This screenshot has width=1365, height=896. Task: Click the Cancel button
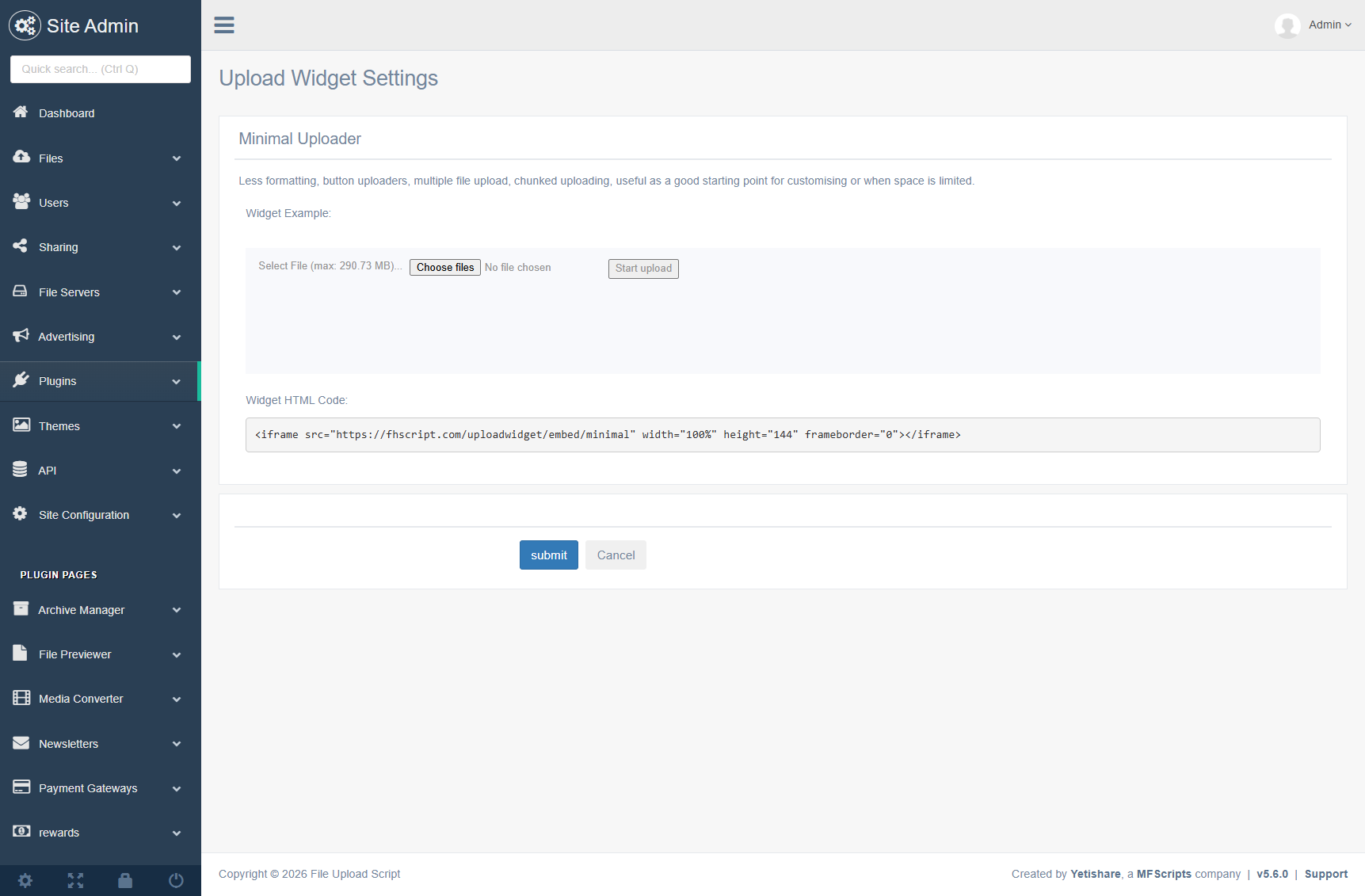pos(616,555)
